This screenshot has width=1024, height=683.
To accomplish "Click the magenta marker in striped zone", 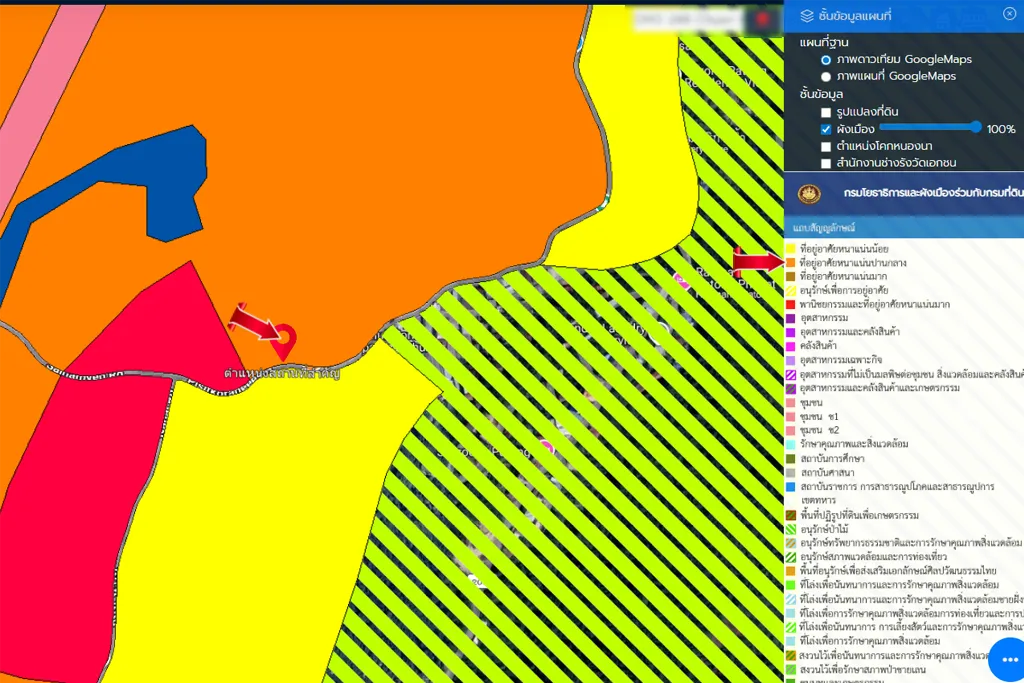I will point(547,447).
